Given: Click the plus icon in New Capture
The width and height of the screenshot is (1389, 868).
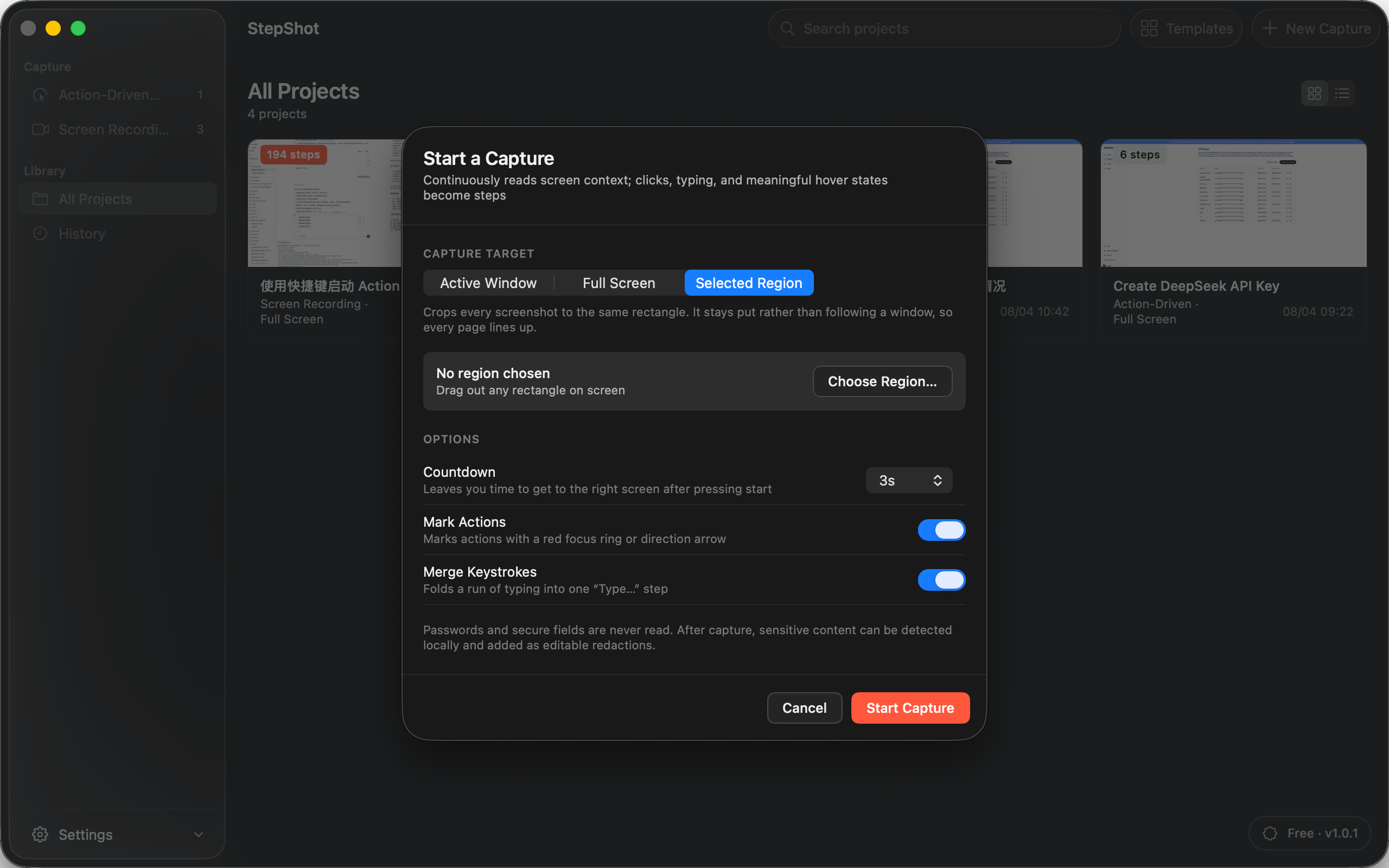Looking at the screenshot, I should [x=1270, y=29].
